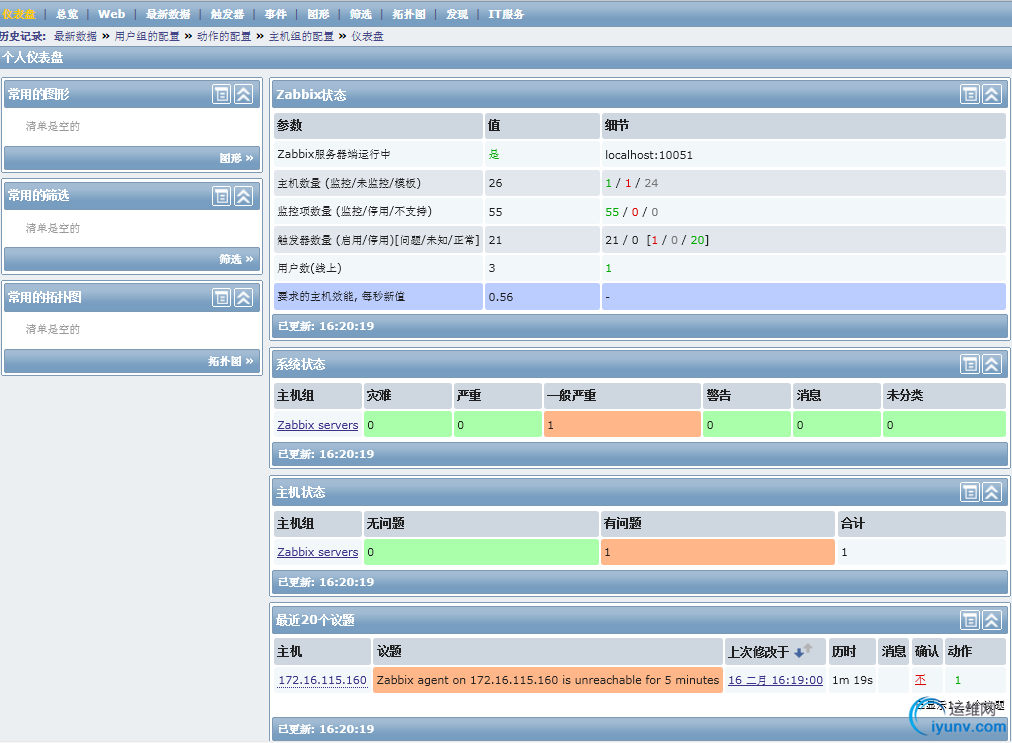Open the 总览 menu tab
Viewport: 1012px width, 743px height.
[67, 14]
